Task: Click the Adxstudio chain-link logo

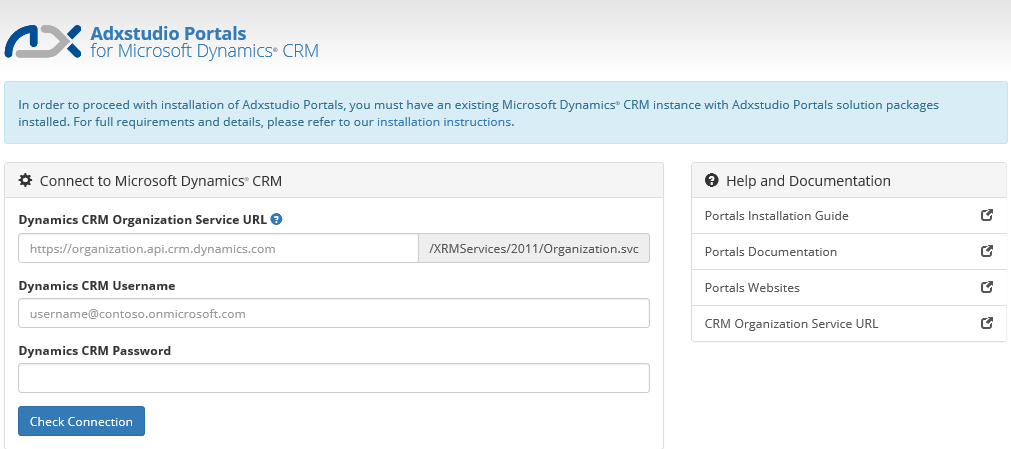Action: pos(43,42)
